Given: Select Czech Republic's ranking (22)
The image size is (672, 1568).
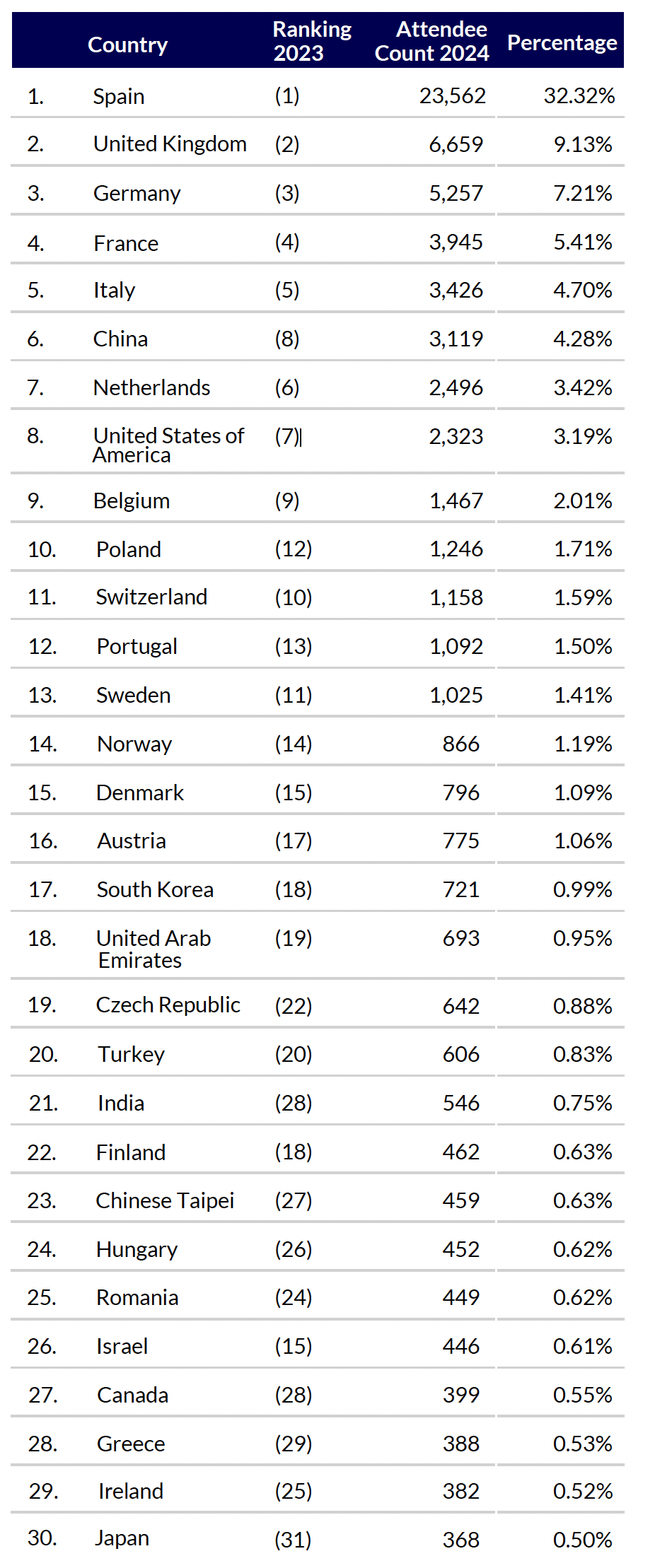Looking at the screenshot, I should pos(294,1006).
